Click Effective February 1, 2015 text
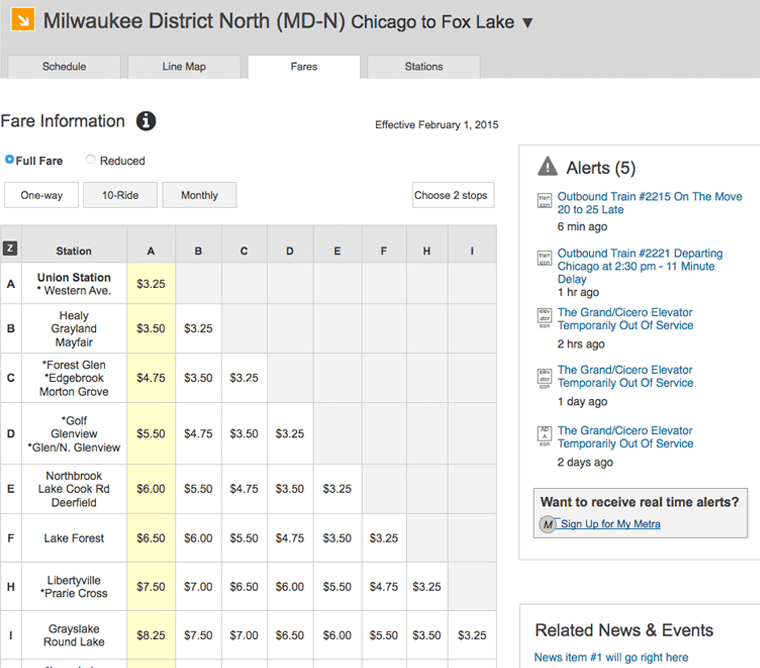760x668 pixels. [436, 125]
